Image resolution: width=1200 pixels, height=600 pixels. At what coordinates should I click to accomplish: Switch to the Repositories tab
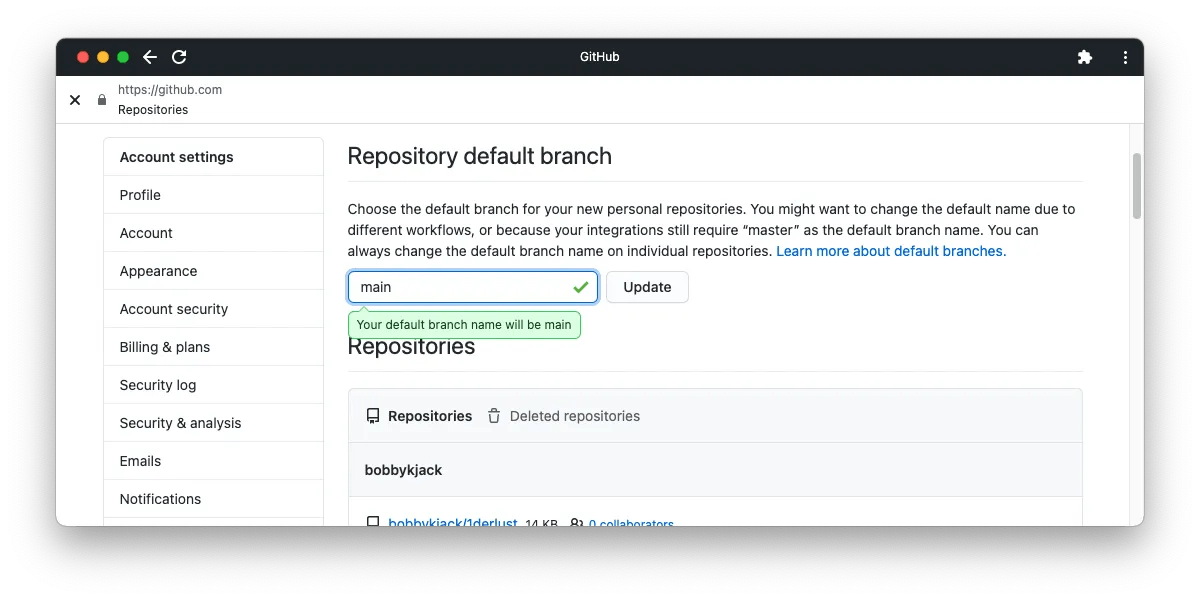430,416
